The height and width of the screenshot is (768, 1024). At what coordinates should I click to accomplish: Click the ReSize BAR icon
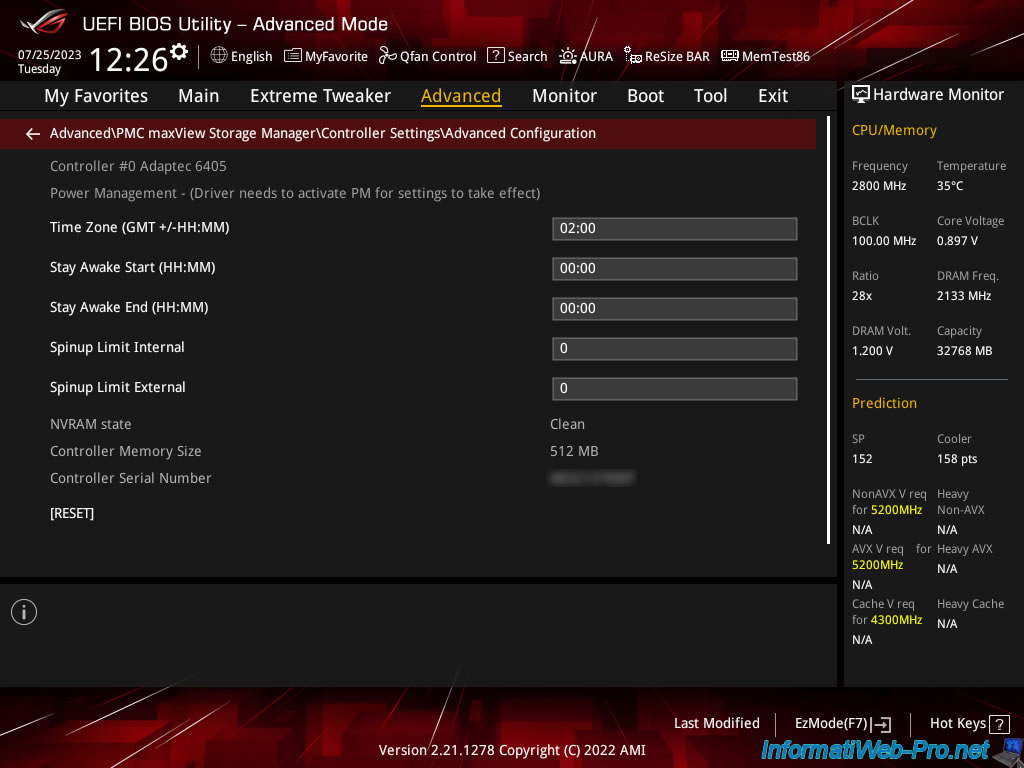click(x=633, y=56)
